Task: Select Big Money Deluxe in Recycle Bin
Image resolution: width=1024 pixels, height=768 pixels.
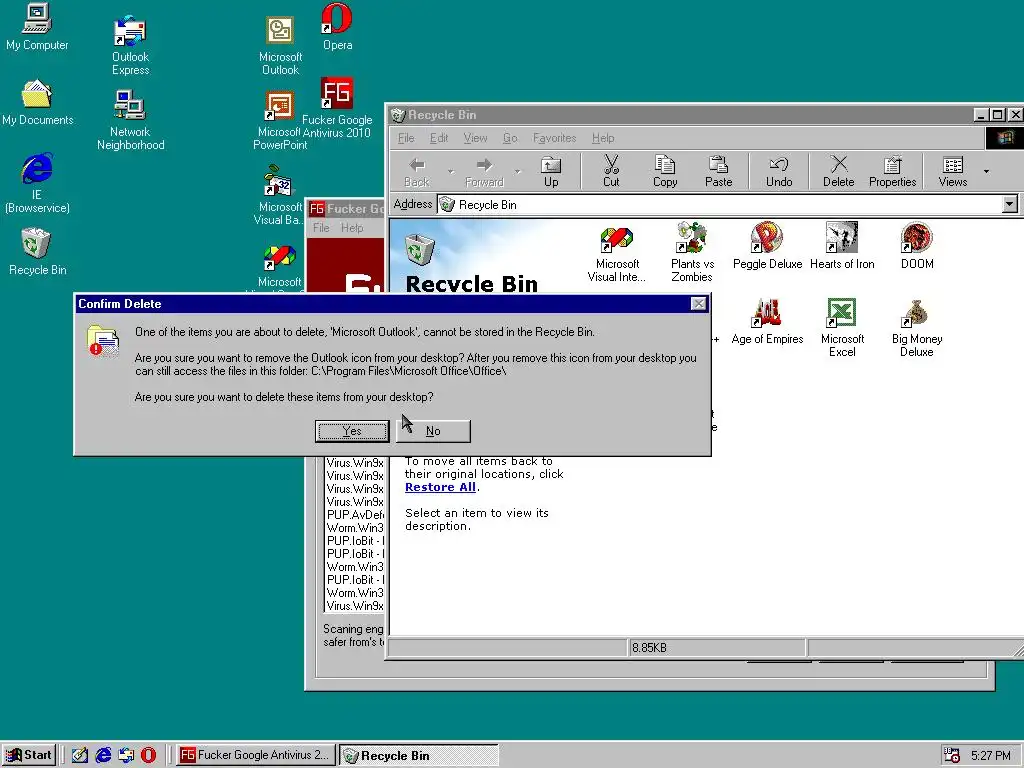Action: point(917,327)
